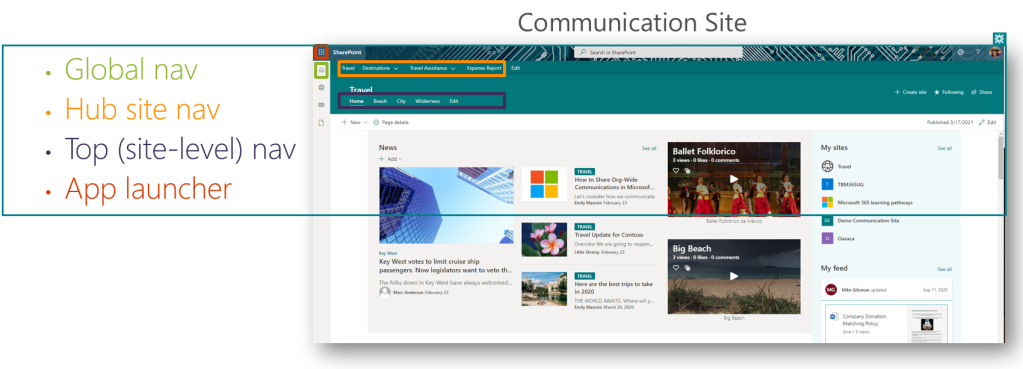
Task: Open the Settings gear in the suite bar
Action: [x=960, y=52]
